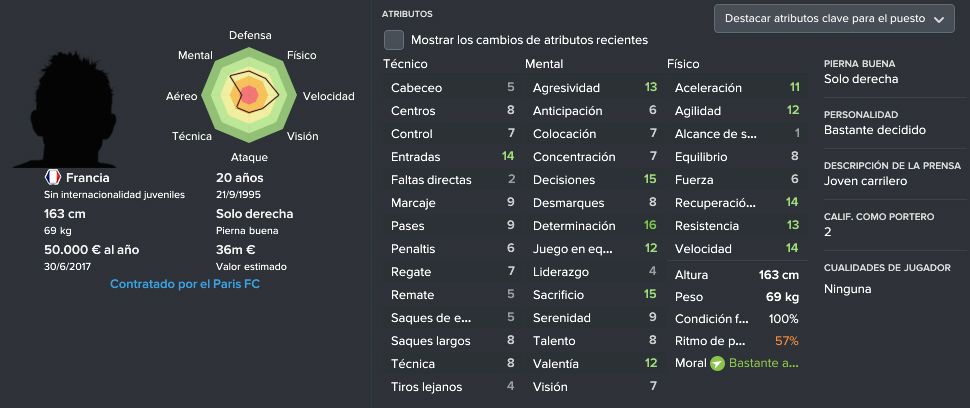Open Contratado por el Paris FC link

[185, 285]
